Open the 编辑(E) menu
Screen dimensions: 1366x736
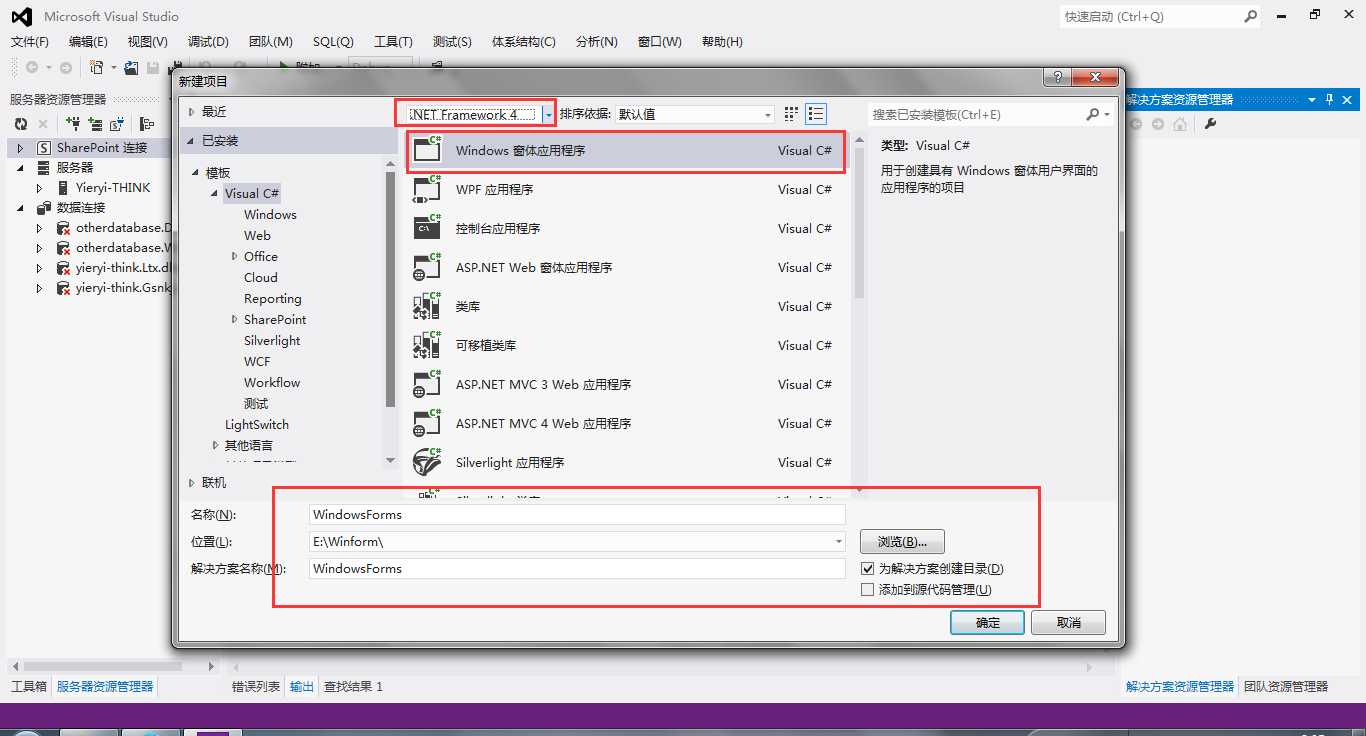click(x=88, y=42)
